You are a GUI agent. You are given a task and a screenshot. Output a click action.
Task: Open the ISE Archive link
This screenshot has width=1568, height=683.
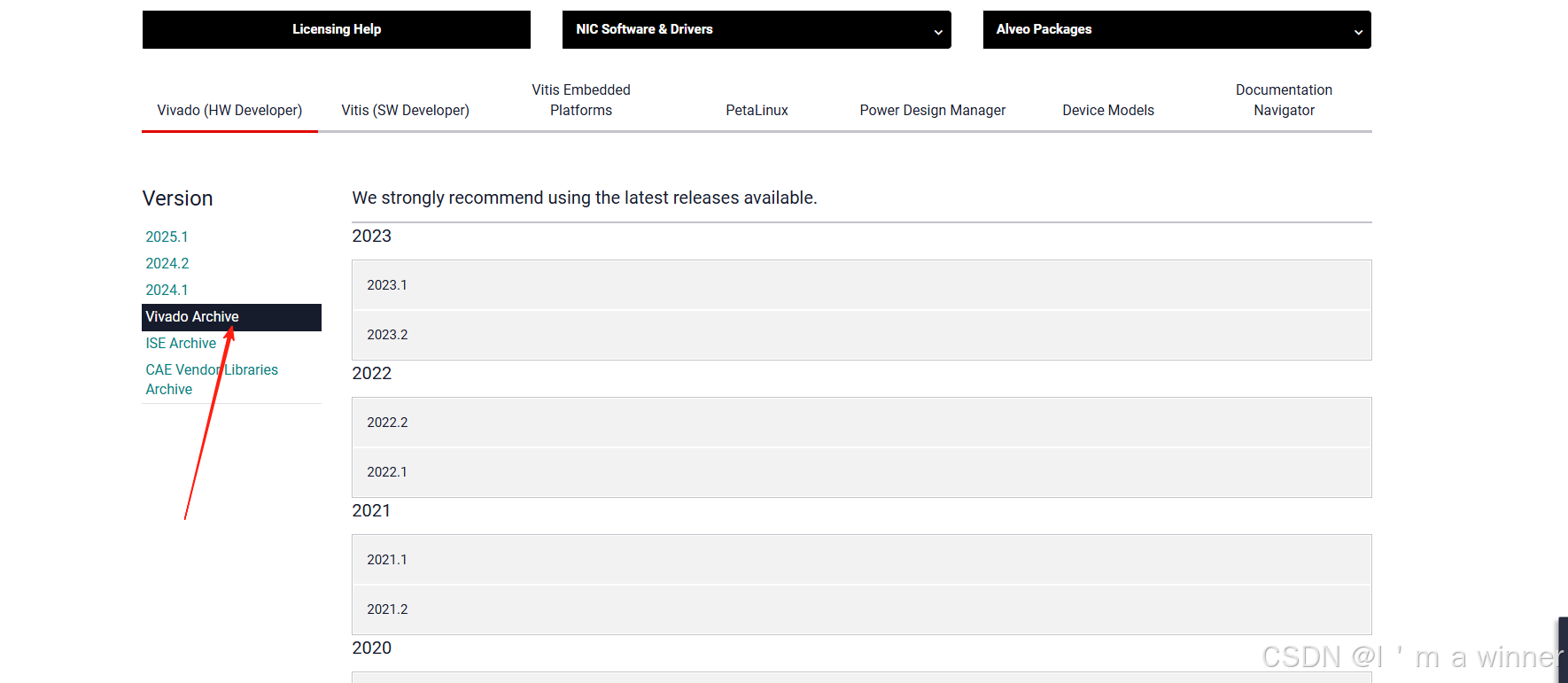tap(181, 343)
